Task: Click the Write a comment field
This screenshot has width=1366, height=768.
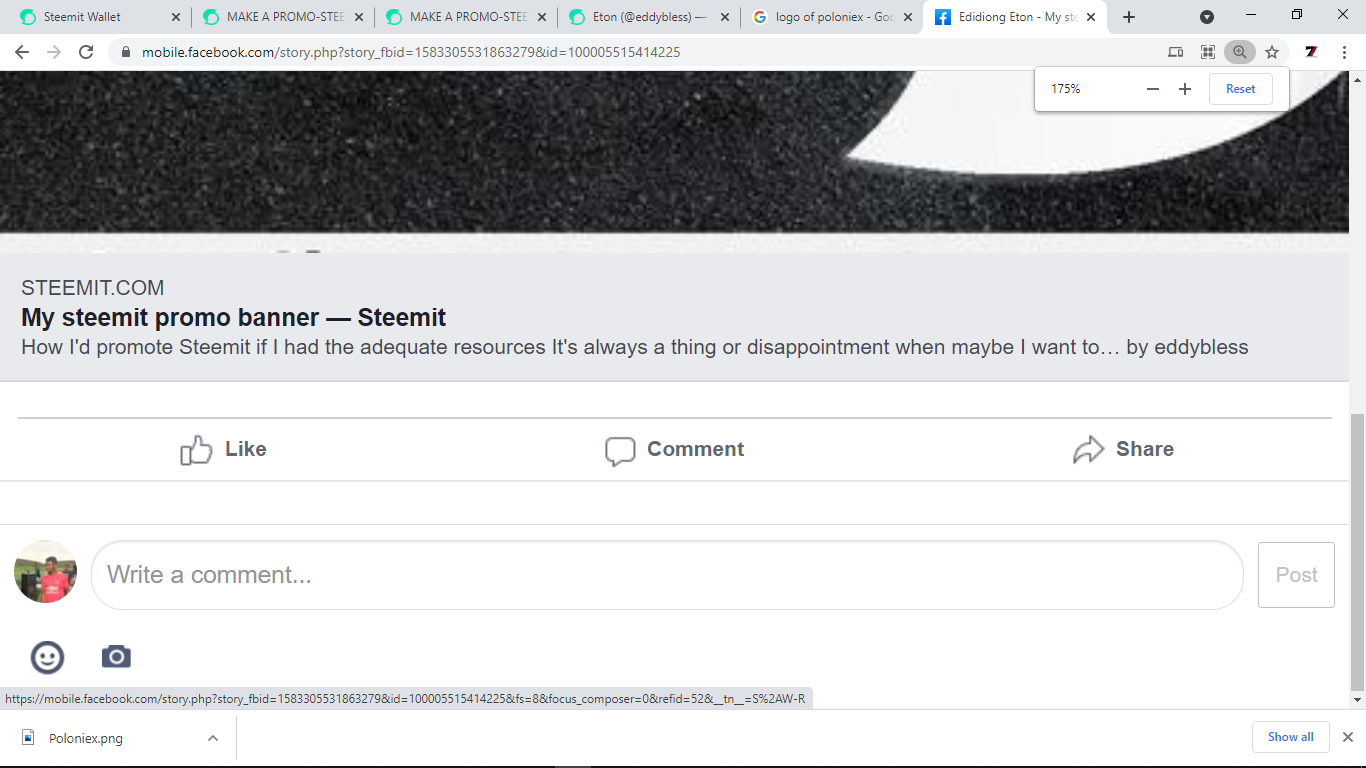Action: pos(667,575)
